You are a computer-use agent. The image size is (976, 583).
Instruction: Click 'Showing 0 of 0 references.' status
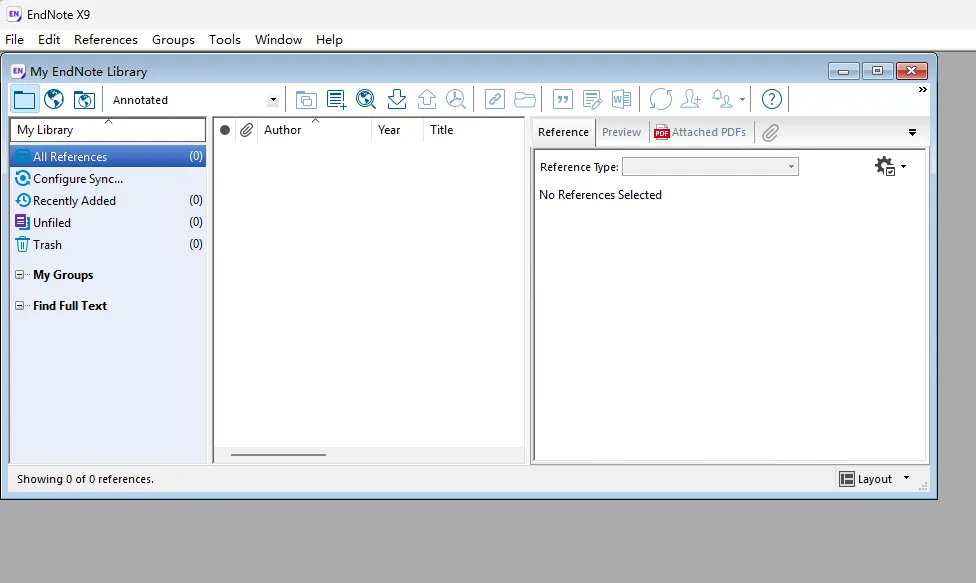tap(85, 479)
